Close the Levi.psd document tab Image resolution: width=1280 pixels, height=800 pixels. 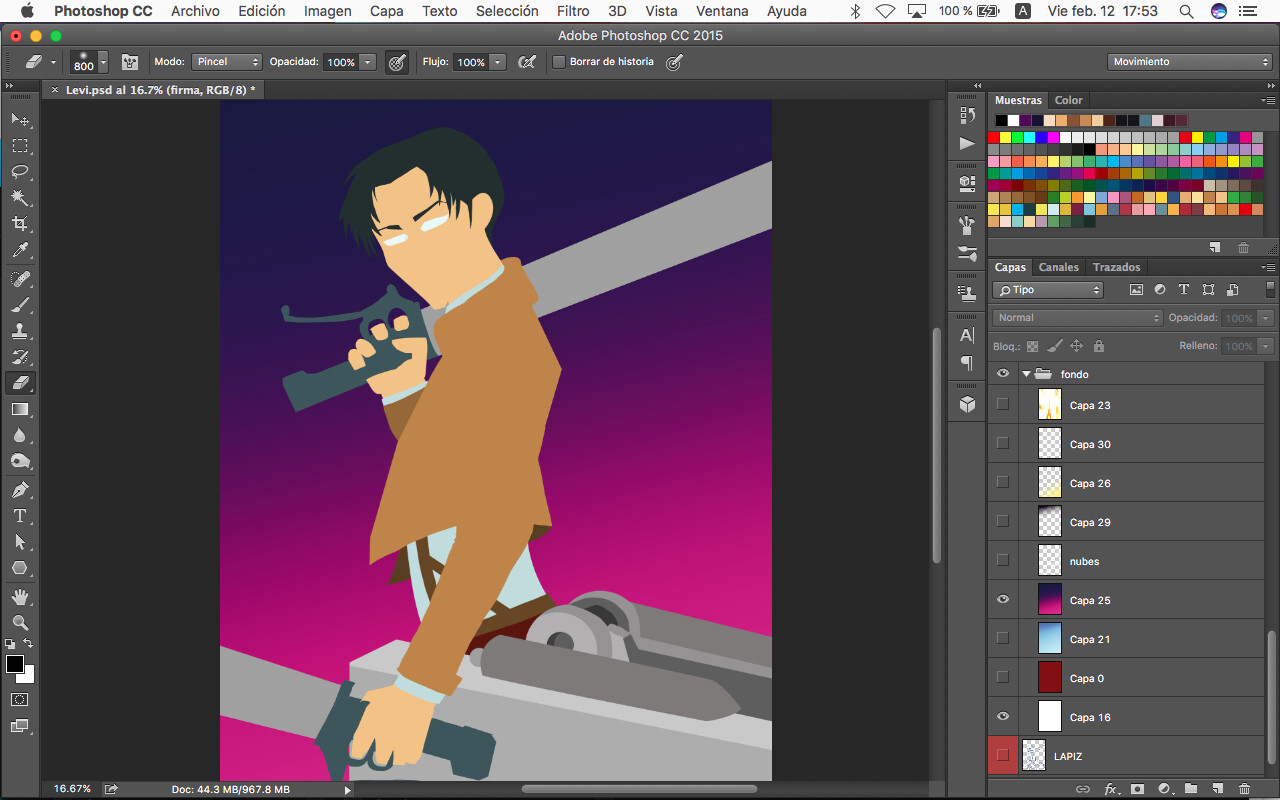(x=55, y=90)
